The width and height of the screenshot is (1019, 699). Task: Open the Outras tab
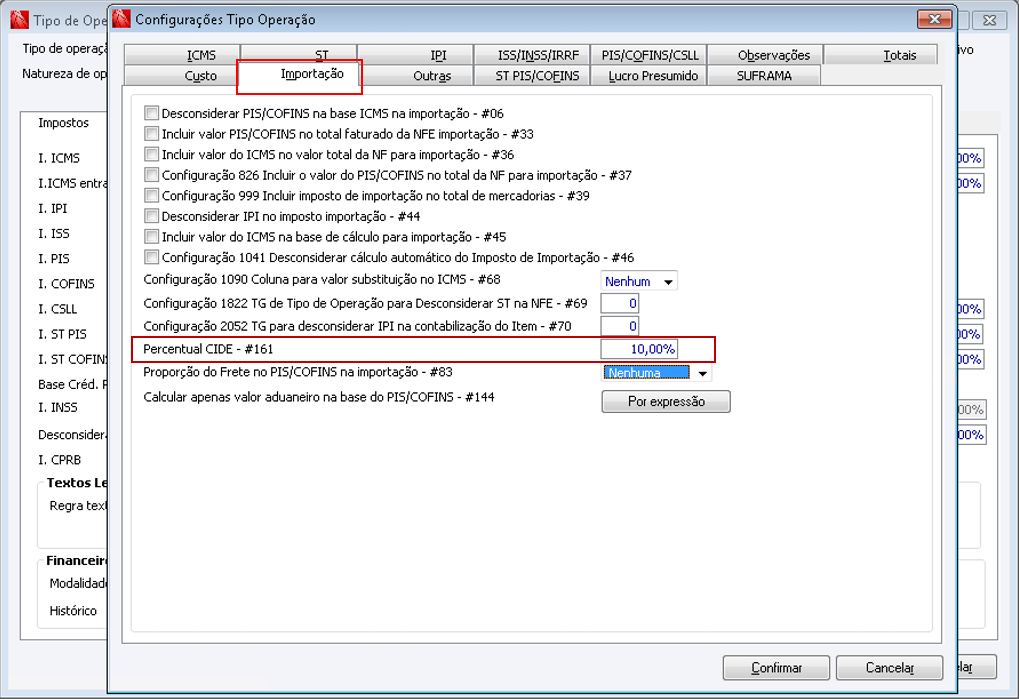tap(416, 75)
